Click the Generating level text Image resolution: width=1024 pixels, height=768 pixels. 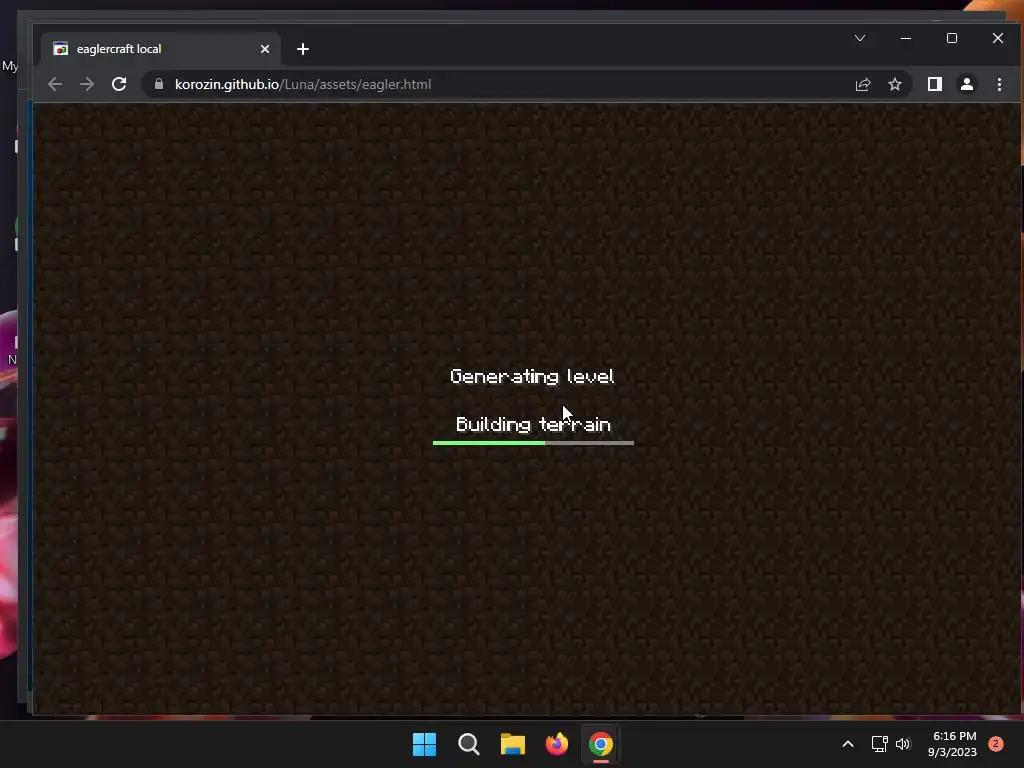pos(532,376)
